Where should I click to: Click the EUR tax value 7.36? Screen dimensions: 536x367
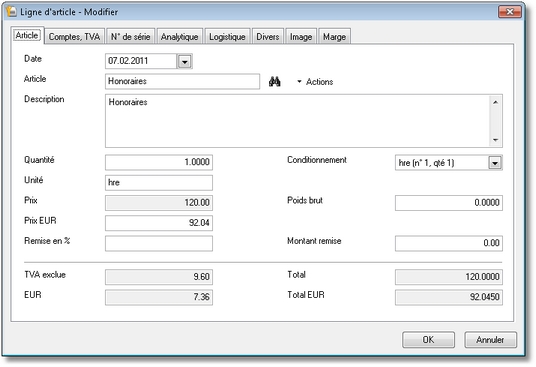159,297
